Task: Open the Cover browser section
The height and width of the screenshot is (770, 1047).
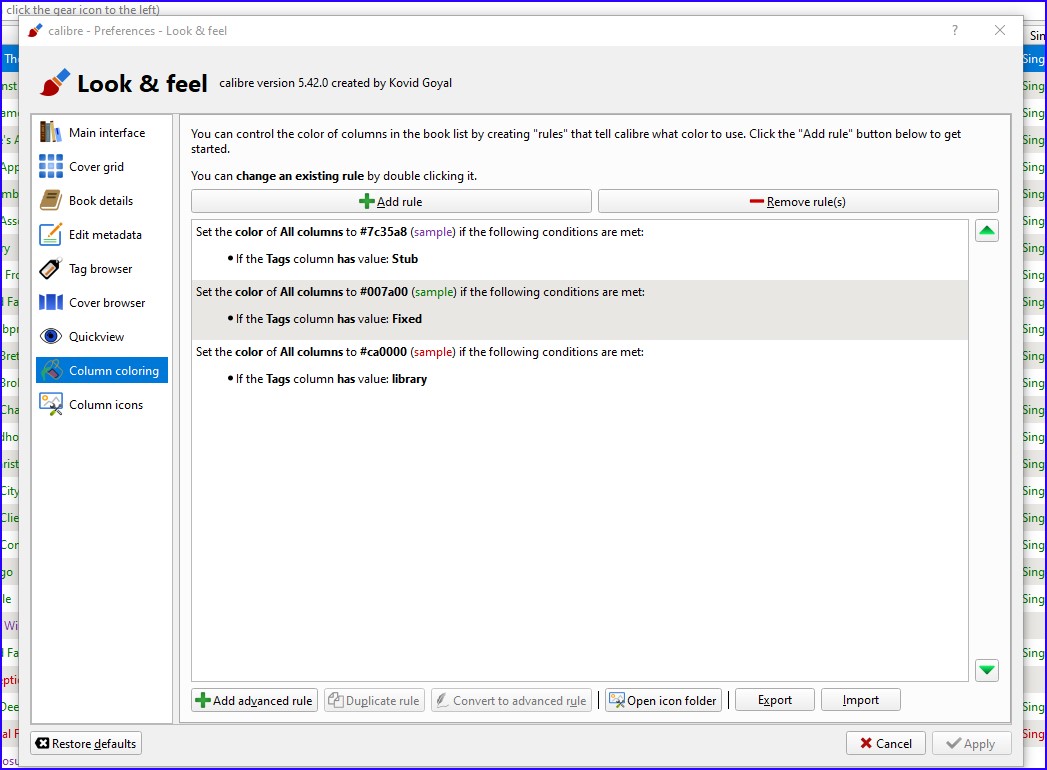Action: (x=101, y=303)
